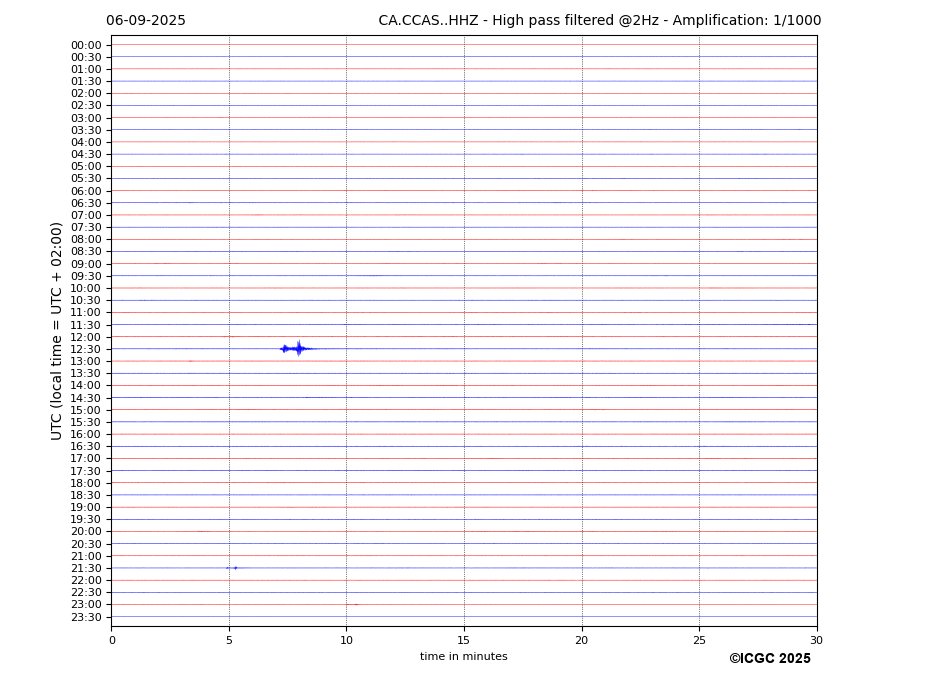Screen dimensions: 927x696
Task: Select the 08:30 time row label
Action: [x=86, y=252]
